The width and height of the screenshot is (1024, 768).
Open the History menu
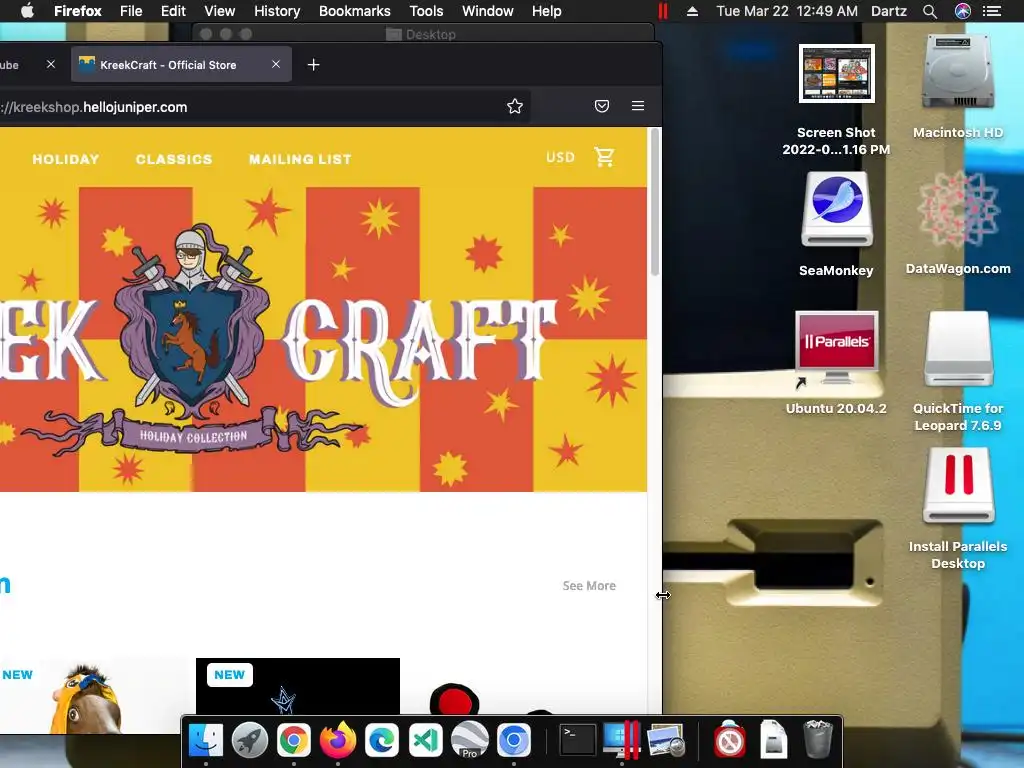(277, 11)
